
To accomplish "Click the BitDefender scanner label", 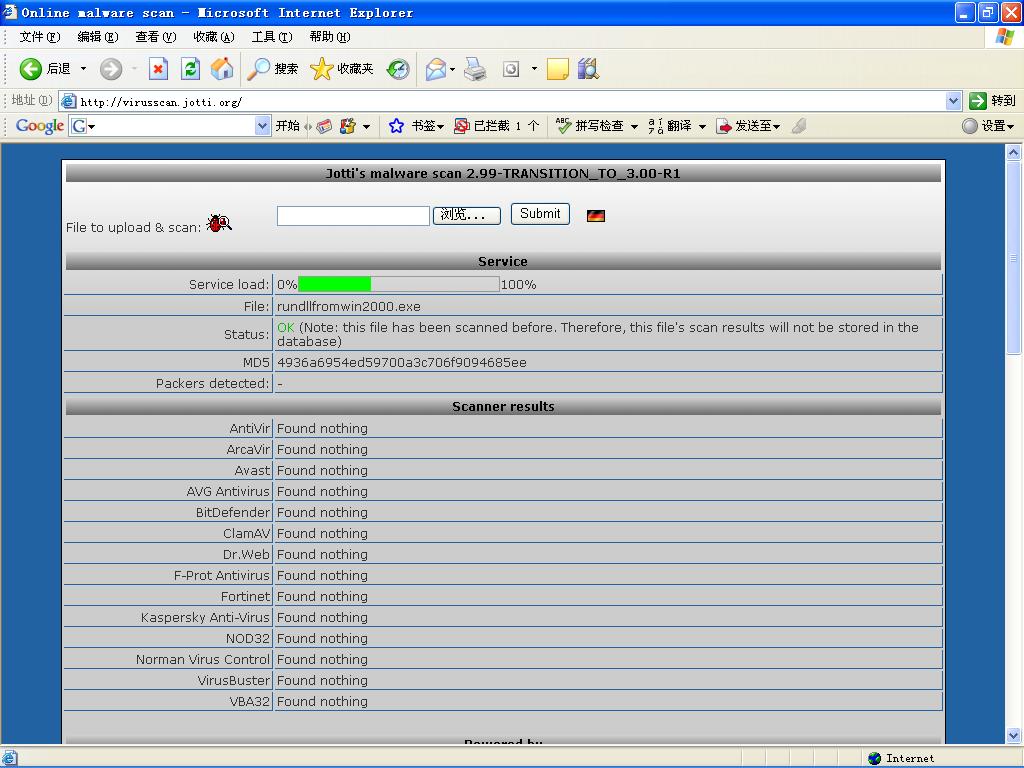I will pos(232,513).
